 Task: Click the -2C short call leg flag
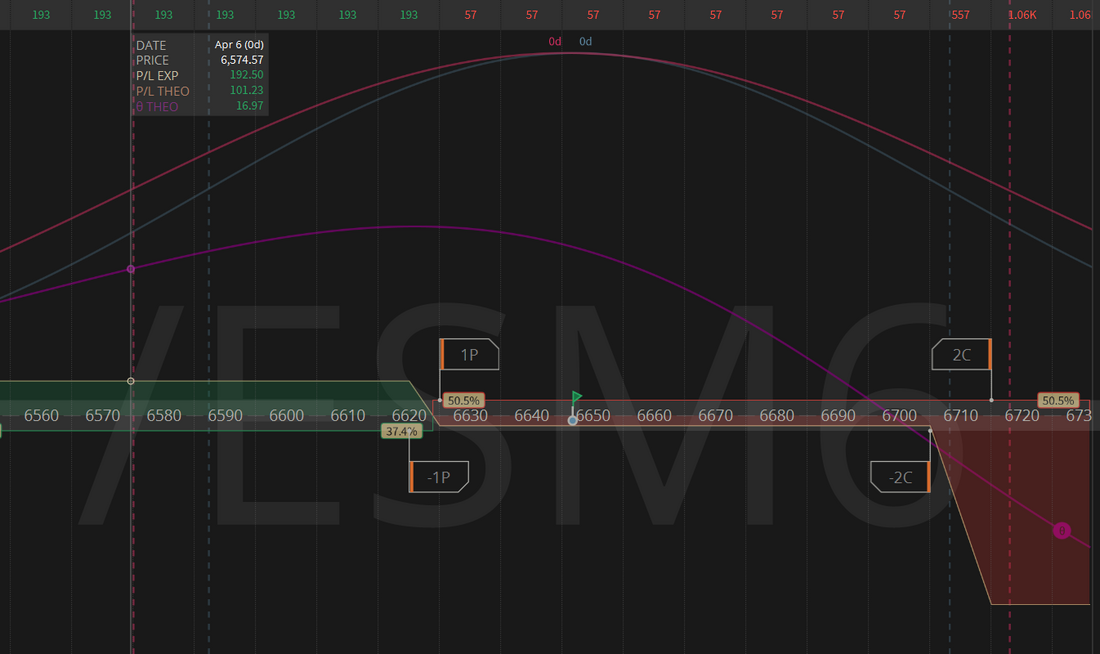[x=901, y=477]
